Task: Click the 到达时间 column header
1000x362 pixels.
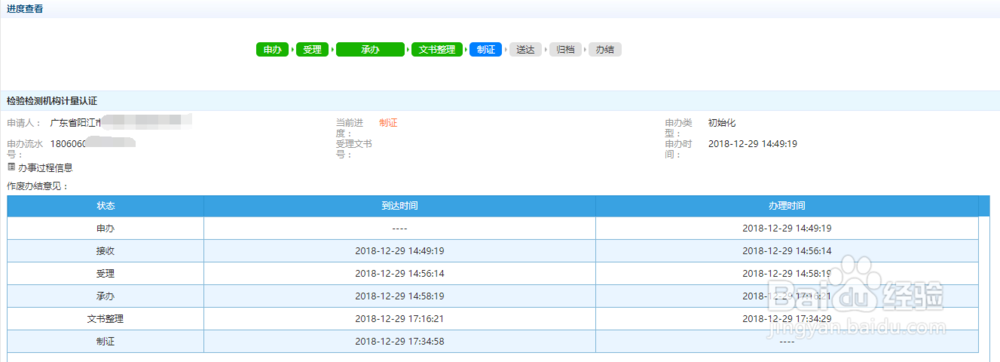Action: [x=400, y=206]
